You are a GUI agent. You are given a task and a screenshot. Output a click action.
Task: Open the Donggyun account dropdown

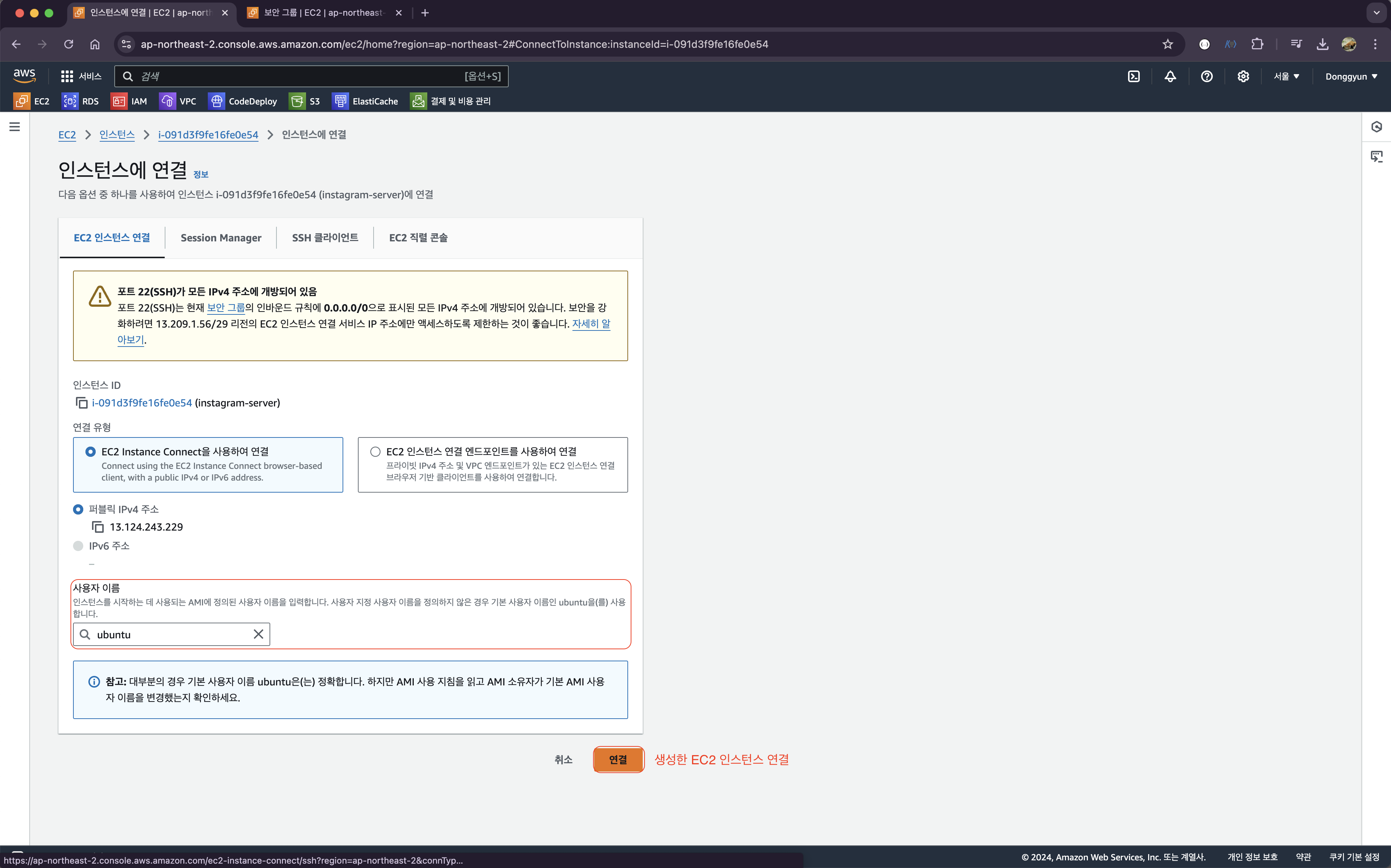(1351, 76)
